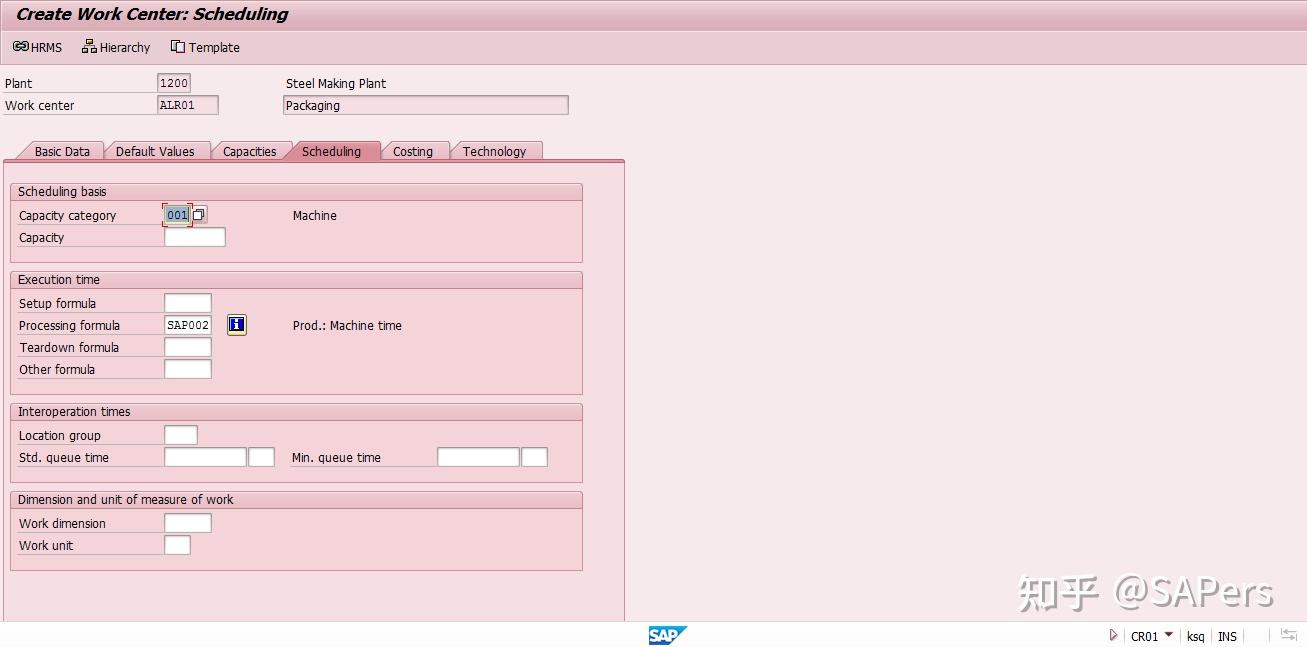Click the Std. queue time unit field

point(261,457)
